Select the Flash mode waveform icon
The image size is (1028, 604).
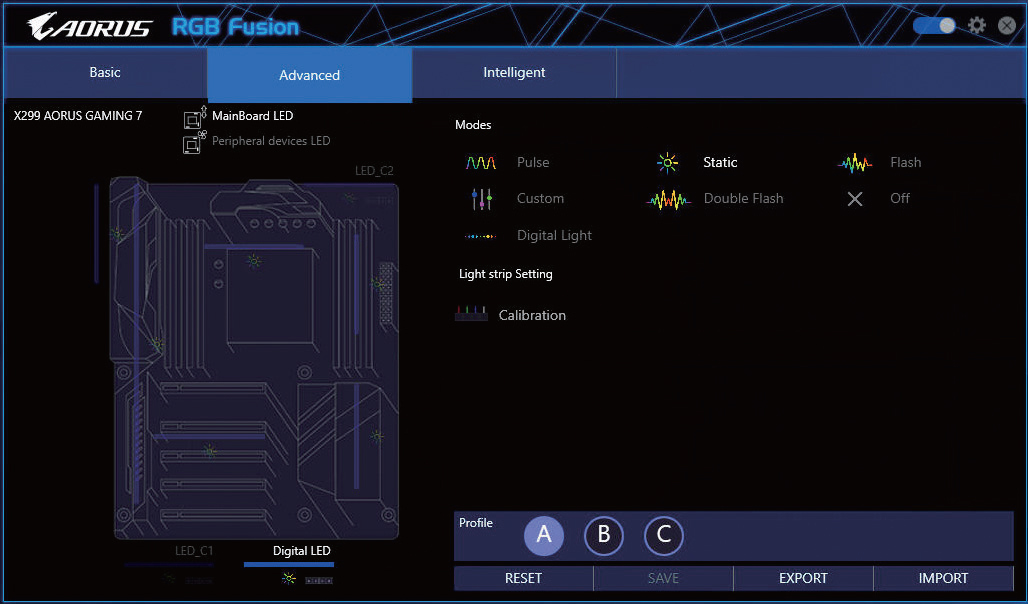855,163
